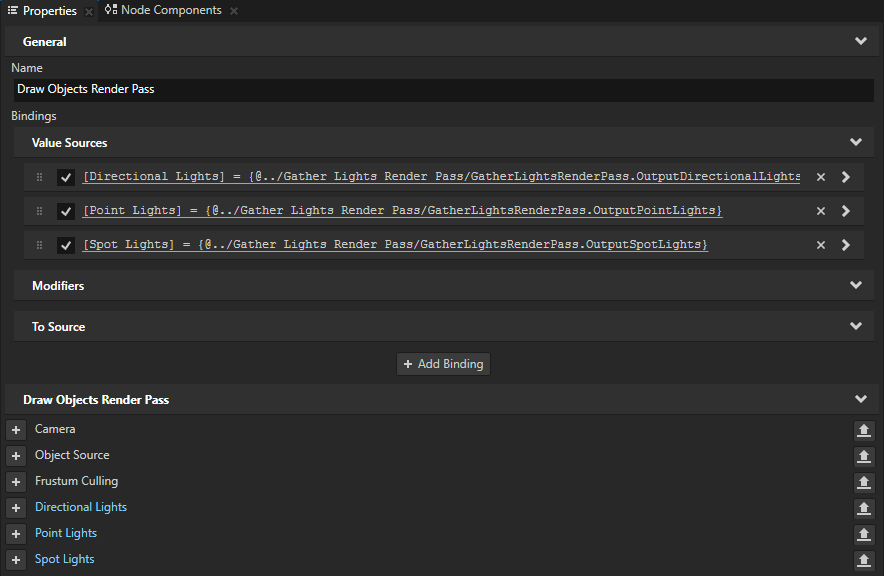Click the push-to-source icon for Camera
884x576 pixels.
click(x=864, y=430)
